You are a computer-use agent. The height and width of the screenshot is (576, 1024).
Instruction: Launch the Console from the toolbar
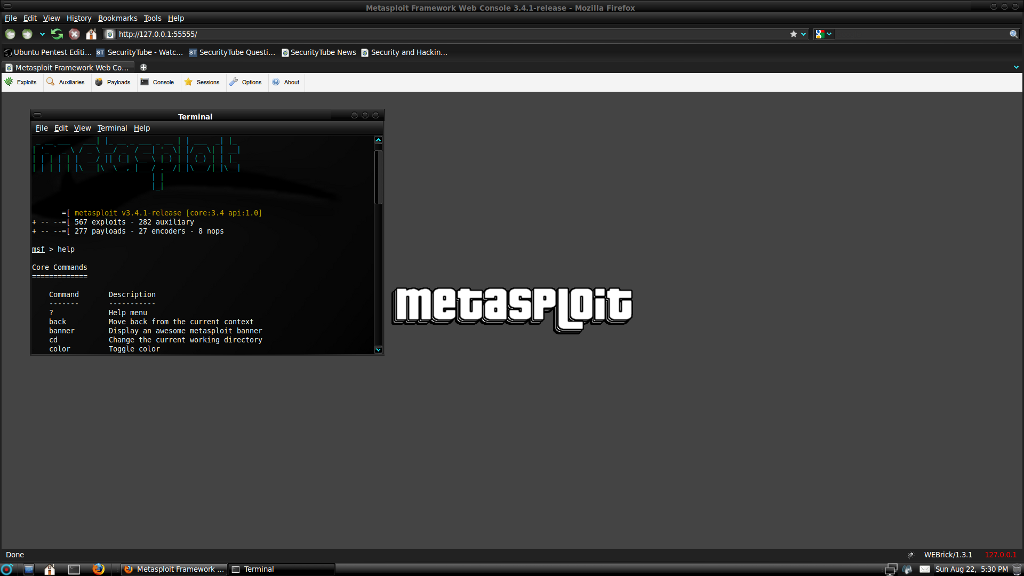click(157, 82)
